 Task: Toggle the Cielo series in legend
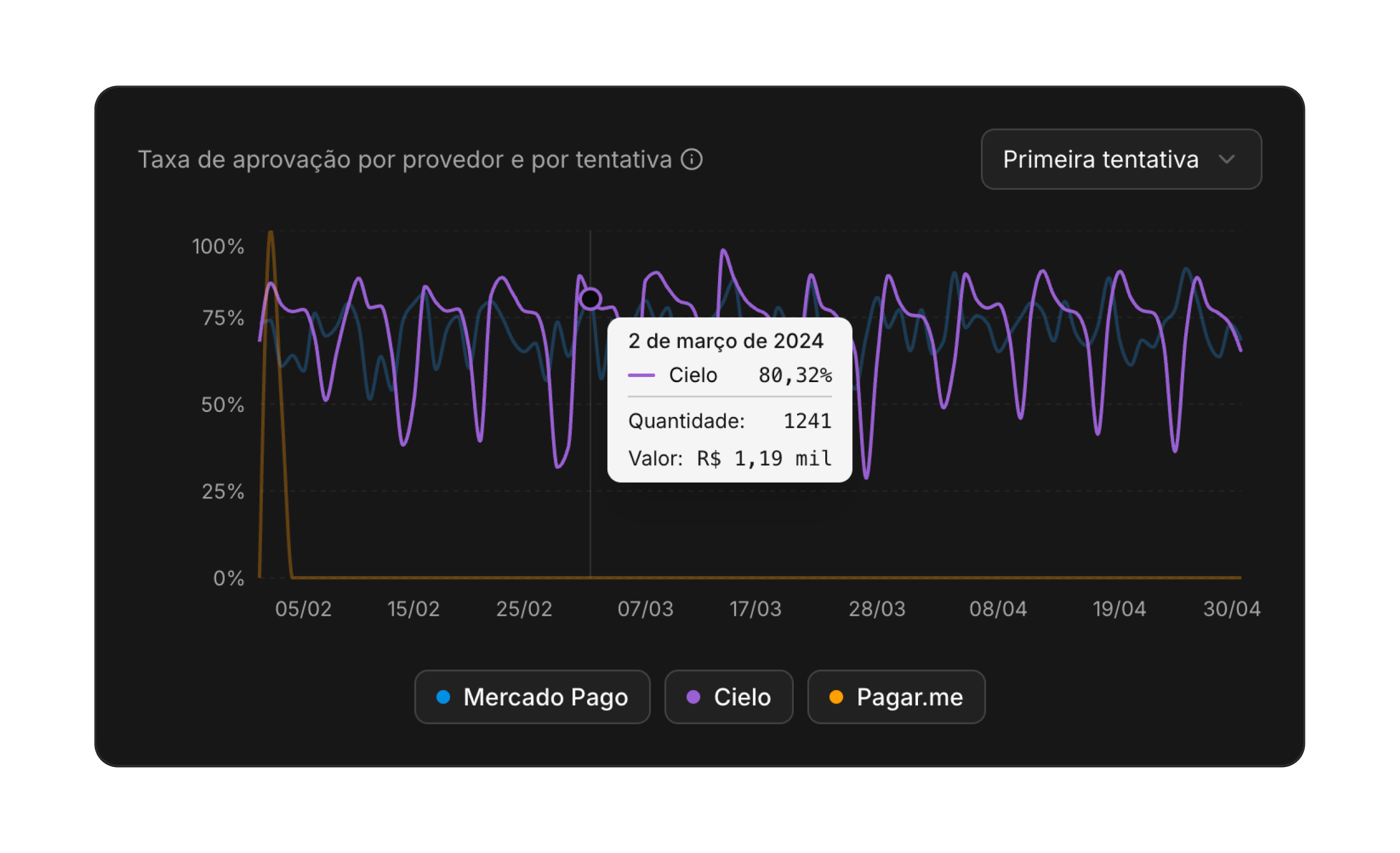pos(729,697)
